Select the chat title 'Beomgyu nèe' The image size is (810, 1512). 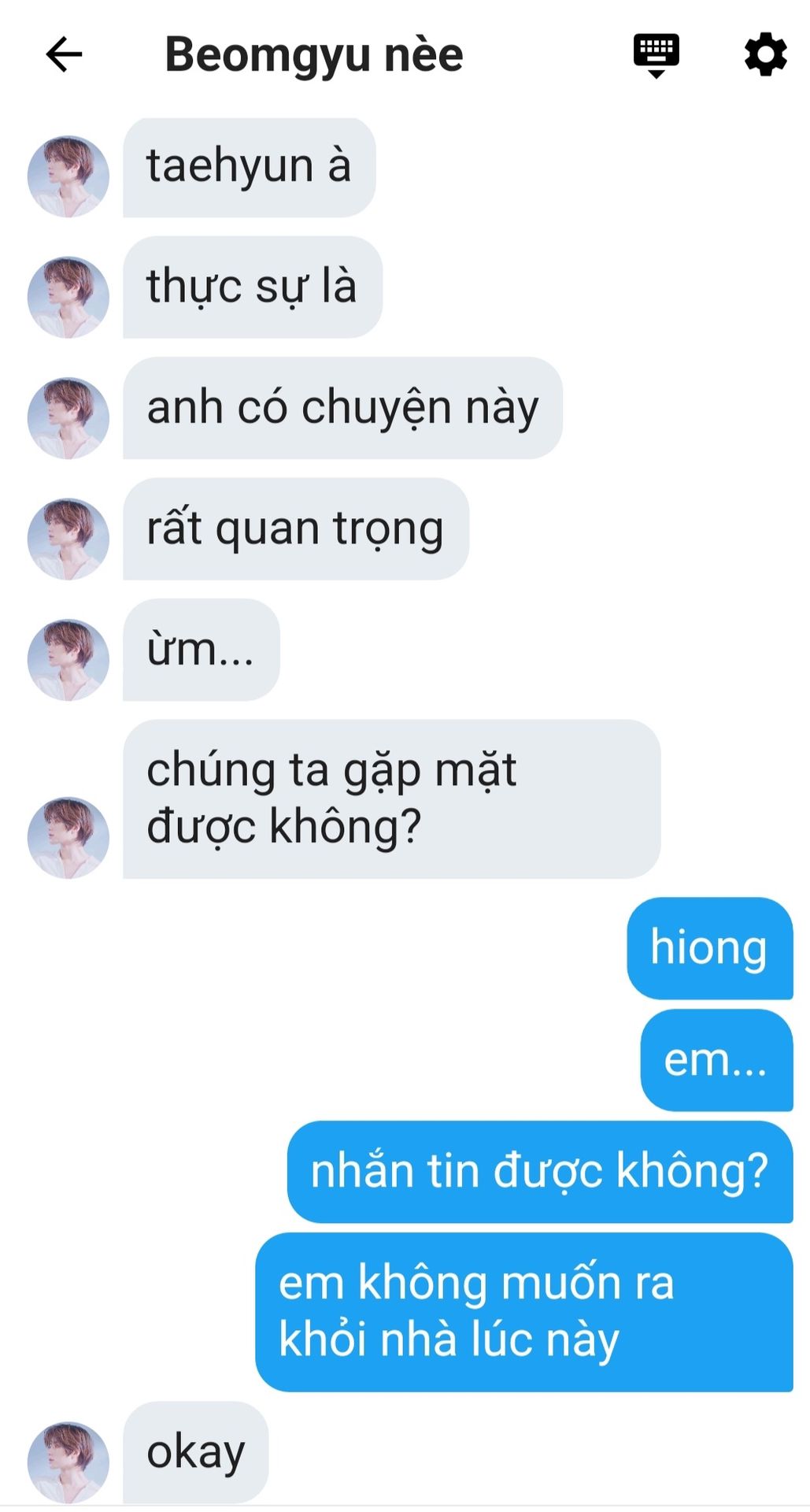point(313,54)
